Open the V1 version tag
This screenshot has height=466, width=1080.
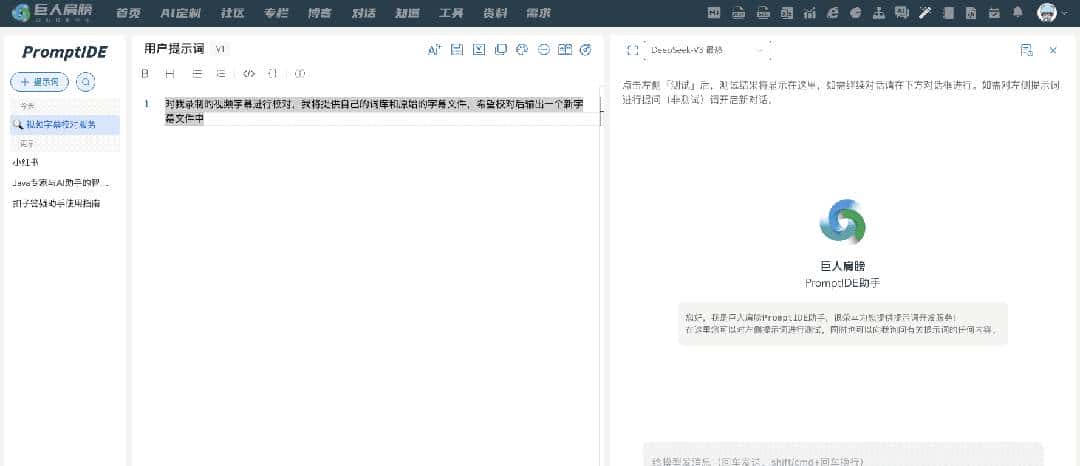click(220, 50)
